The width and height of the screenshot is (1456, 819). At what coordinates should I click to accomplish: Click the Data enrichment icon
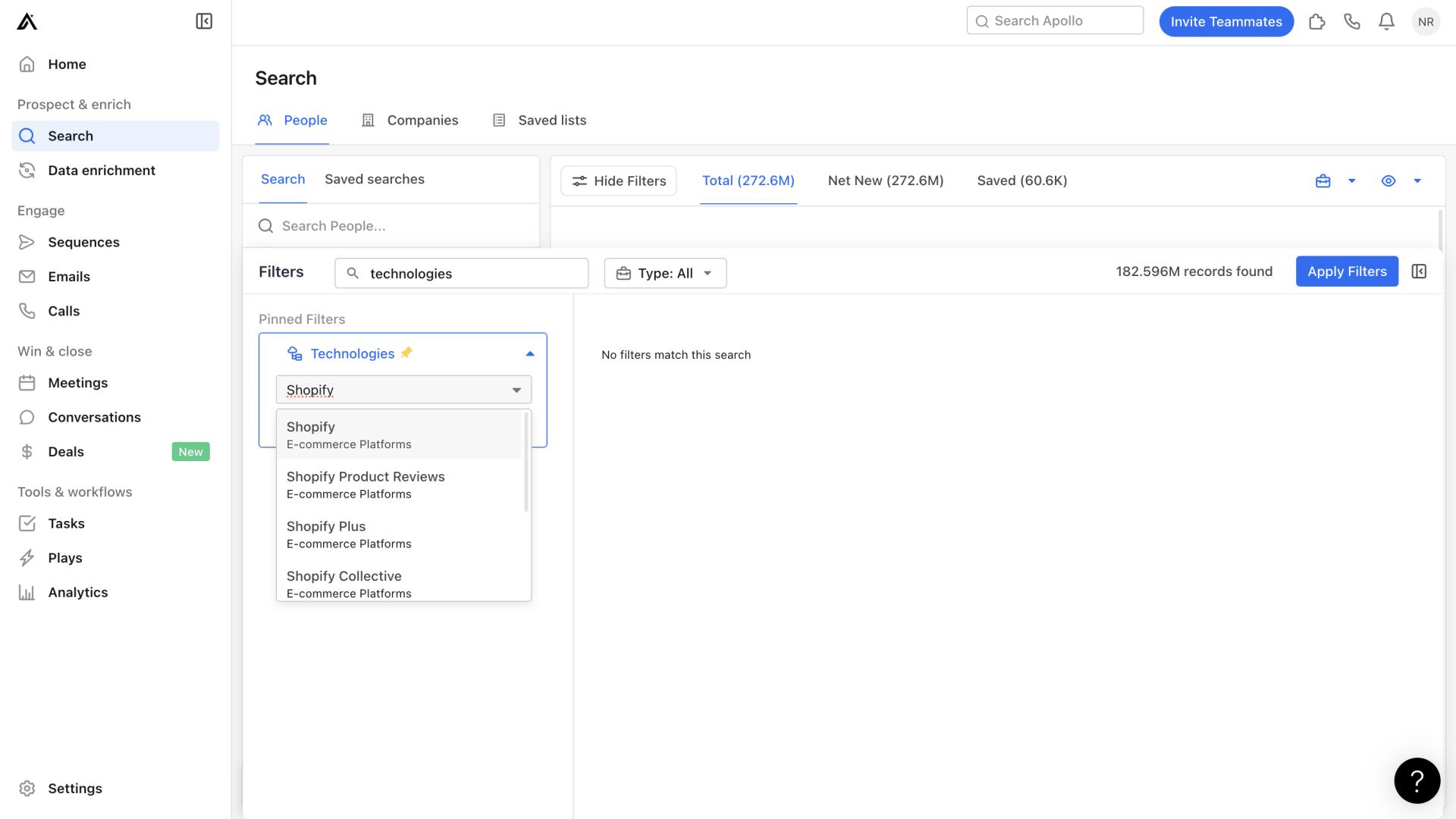(x=27, y=171)
